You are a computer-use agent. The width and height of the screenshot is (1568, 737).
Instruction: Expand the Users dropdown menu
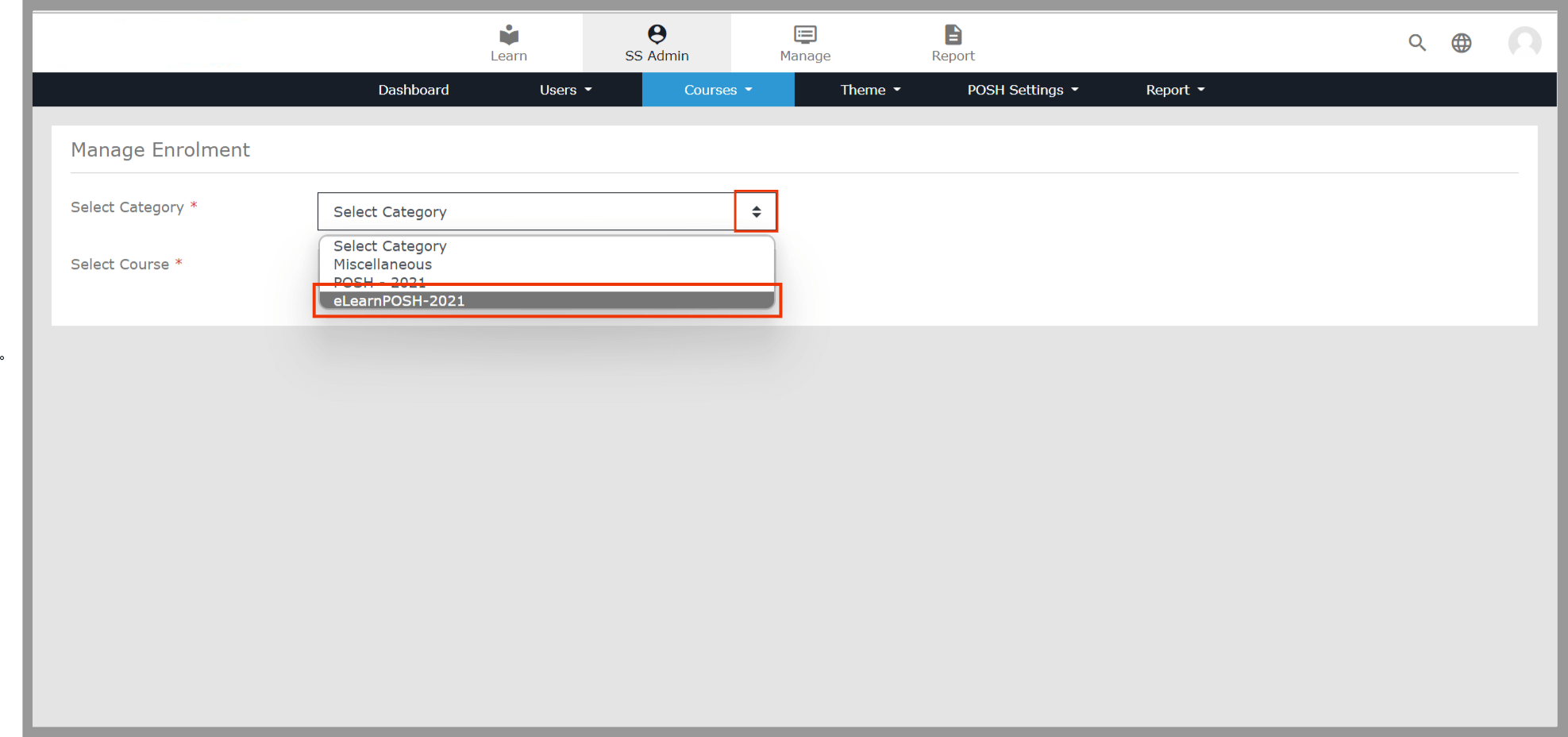coord(565,90)
